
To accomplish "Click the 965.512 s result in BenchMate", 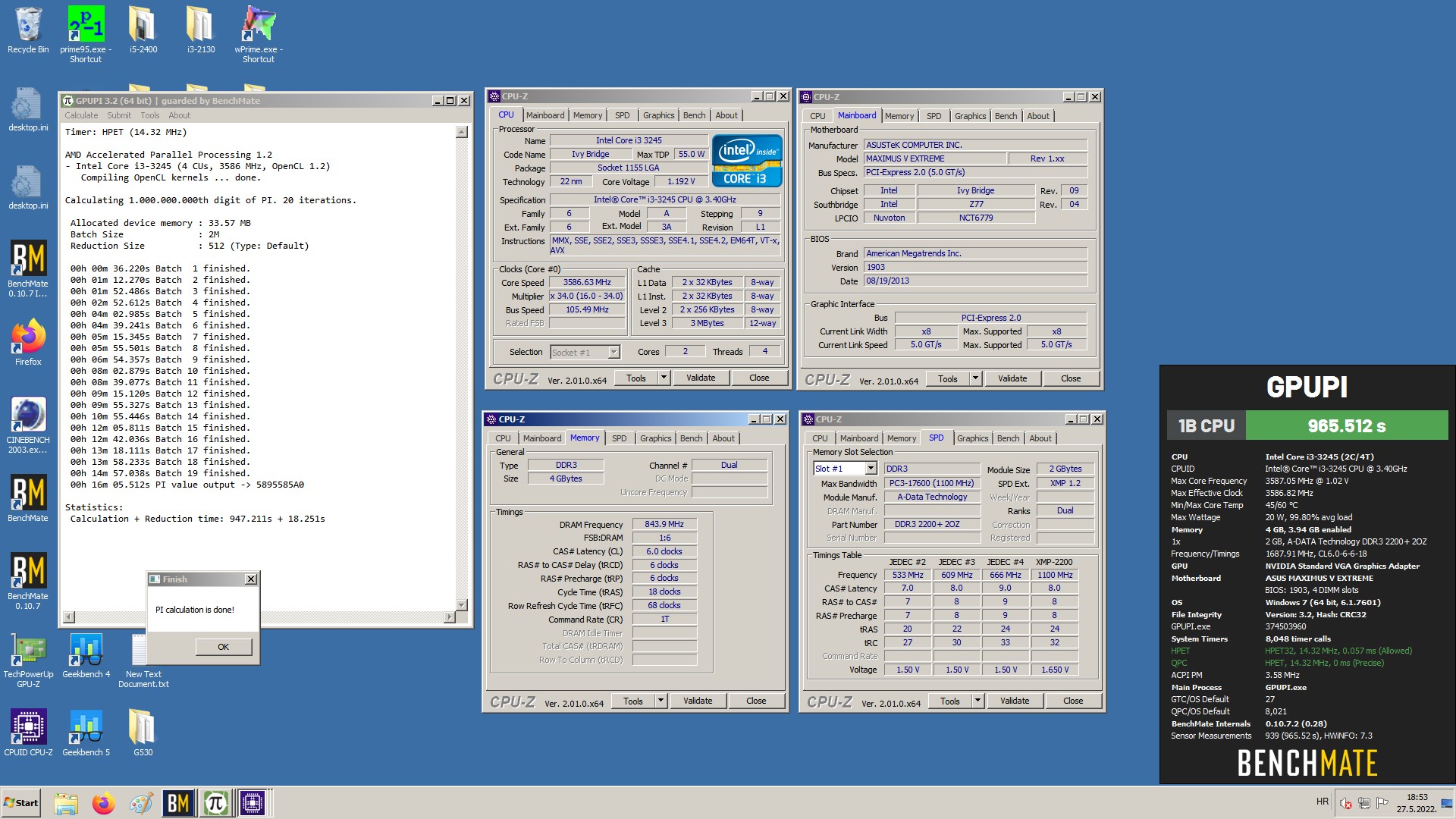I will pyautogui.click(x=1346, y=426).
